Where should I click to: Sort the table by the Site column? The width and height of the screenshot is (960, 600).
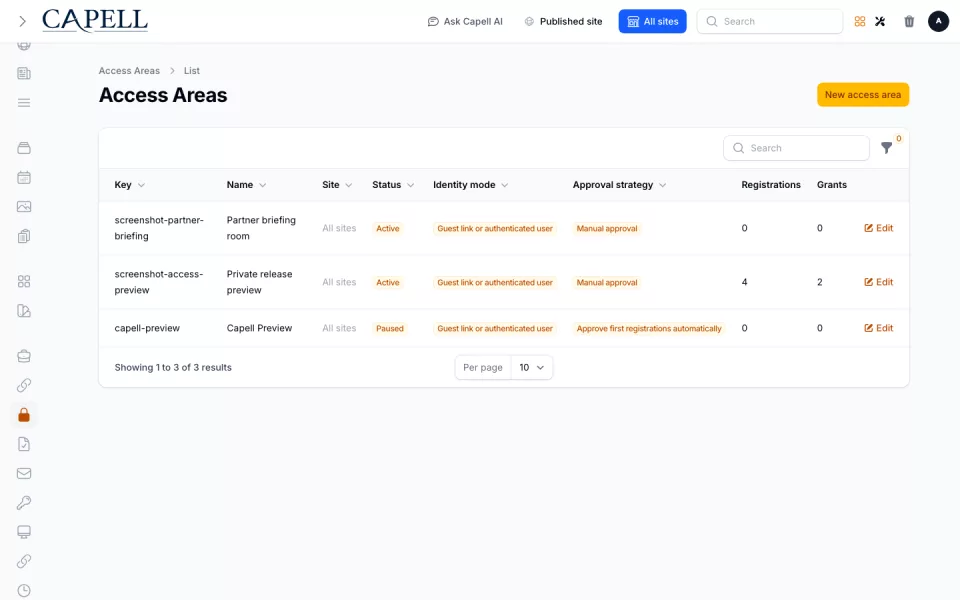337,185
